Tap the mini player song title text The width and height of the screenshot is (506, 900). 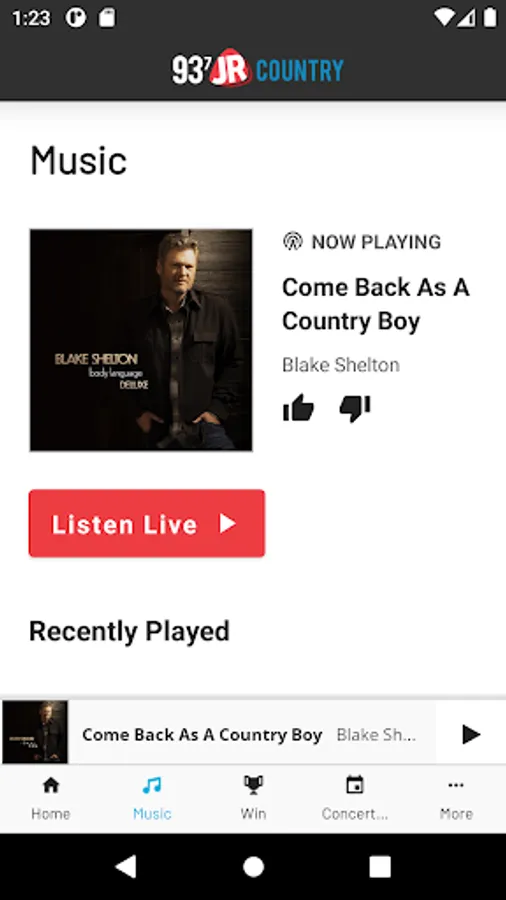(202, 734)
